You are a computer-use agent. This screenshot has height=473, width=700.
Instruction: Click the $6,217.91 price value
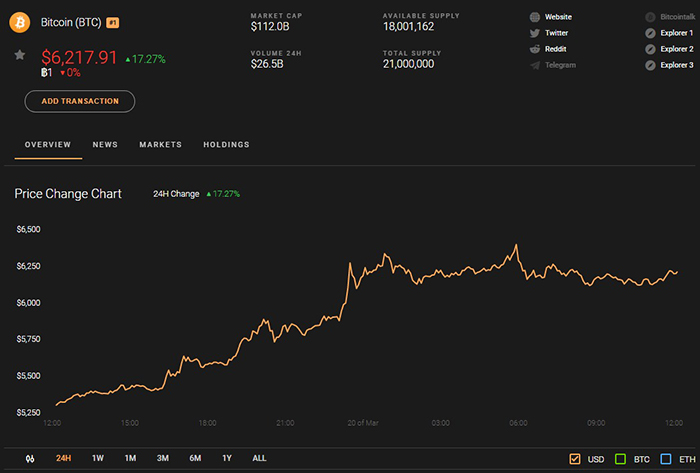[x=79, y=58]
